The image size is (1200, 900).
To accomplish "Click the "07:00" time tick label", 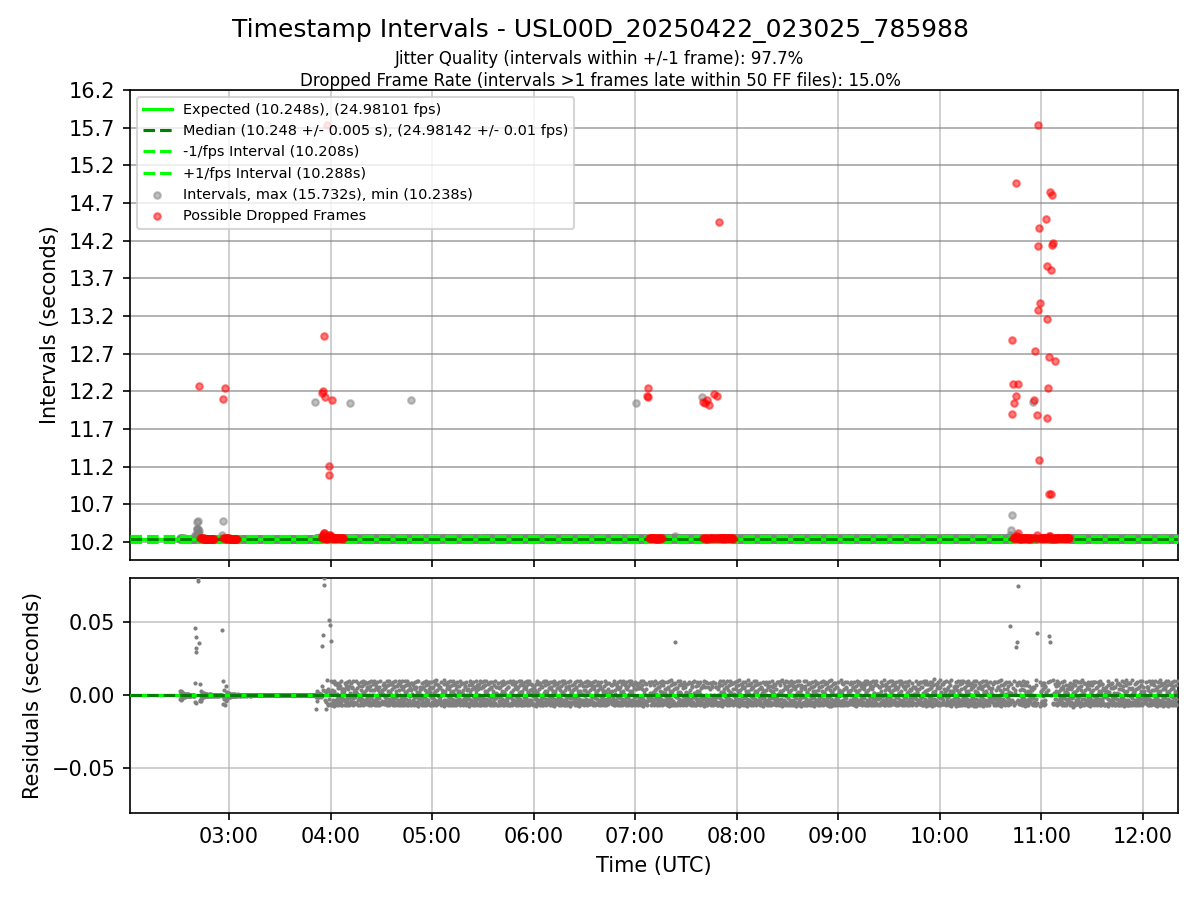I will (x=635, y=834).
